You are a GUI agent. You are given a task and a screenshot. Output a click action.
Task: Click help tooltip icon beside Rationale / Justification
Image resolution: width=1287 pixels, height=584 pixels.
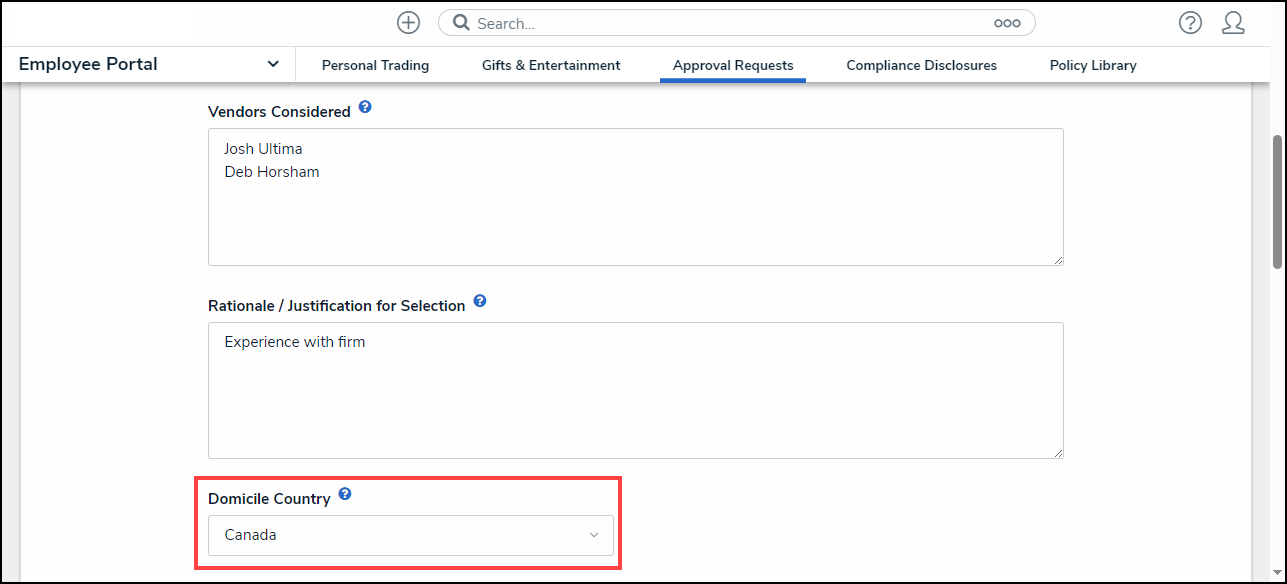[480, 301]
